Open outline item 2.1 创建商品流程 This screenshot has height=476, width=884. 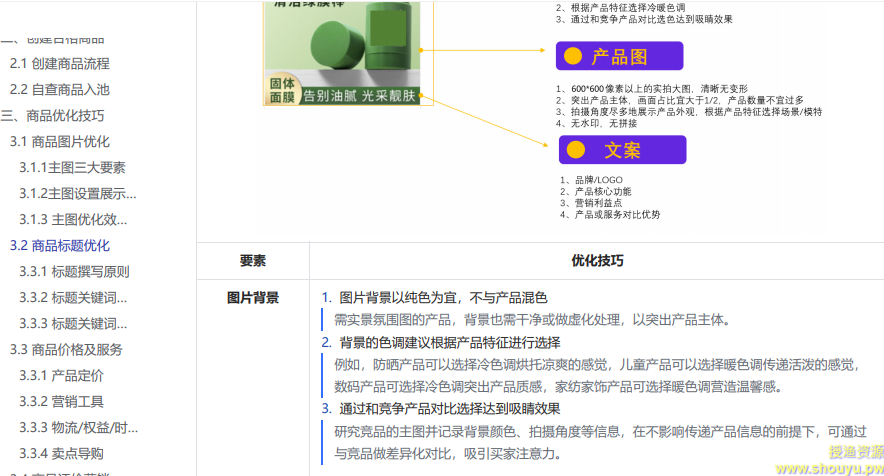pyautogui.click(x=60, y=64)
